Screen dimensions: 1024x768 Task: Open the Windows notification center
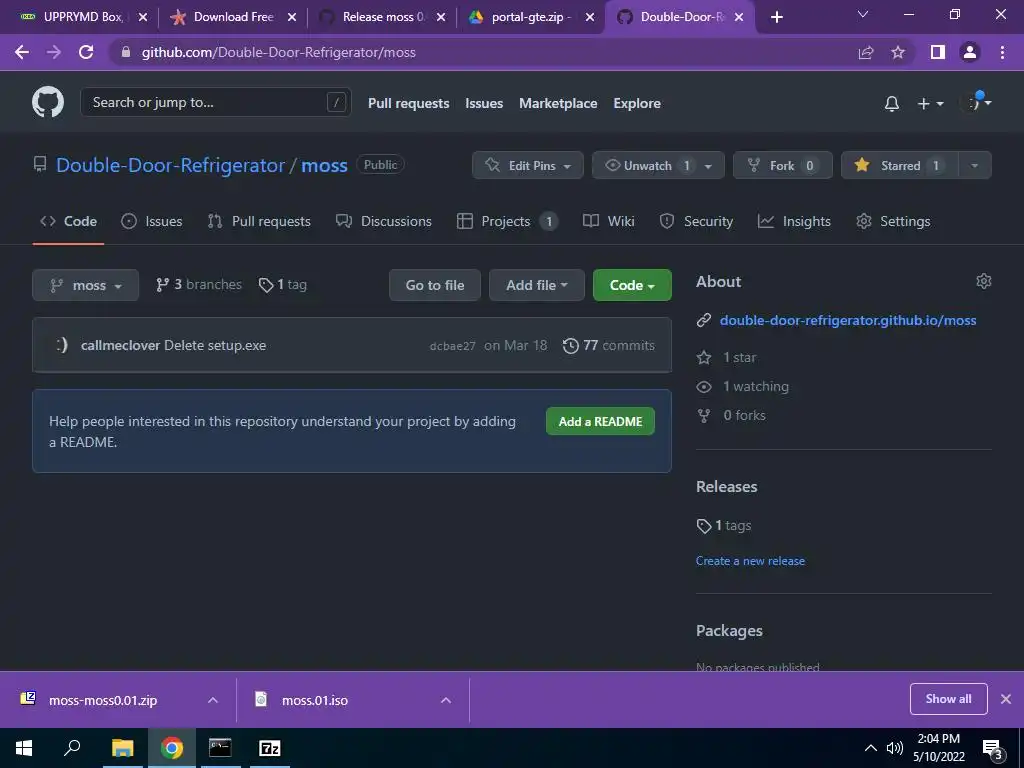(993, 748)
